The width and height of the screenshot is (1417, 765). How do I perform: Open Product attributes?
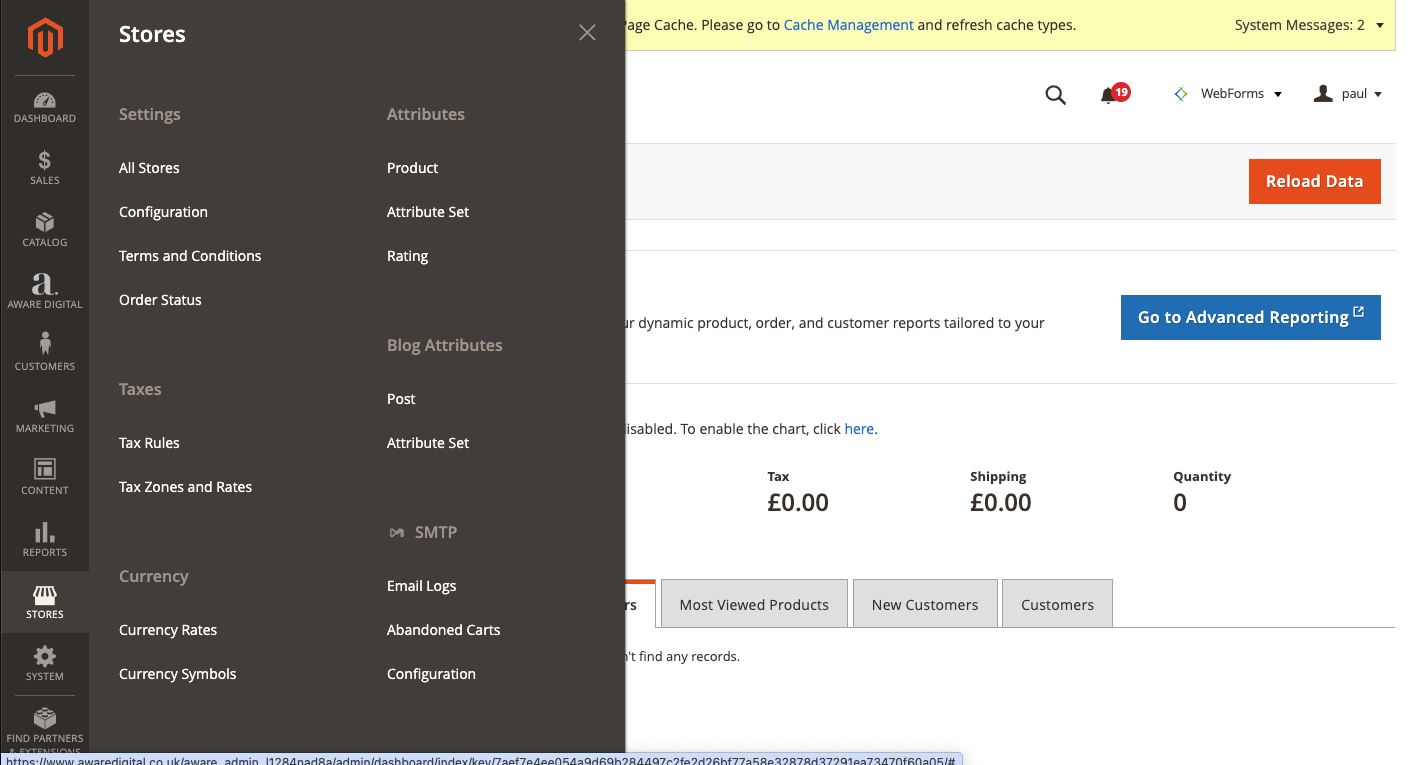click(412, 168)
